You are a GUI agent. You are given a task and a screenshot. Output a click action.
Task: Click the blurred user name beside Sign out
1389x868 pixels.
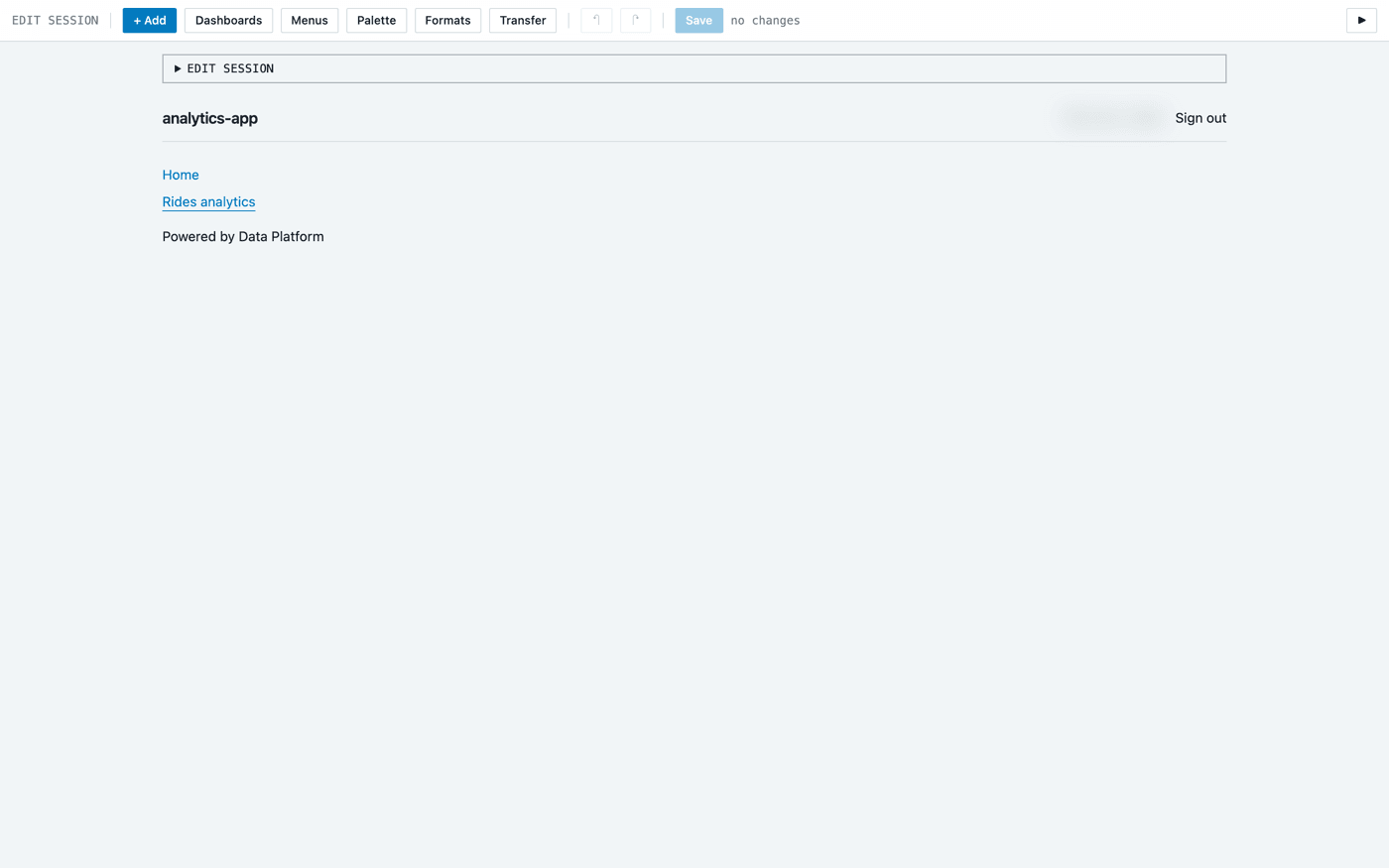tap(1111, 118)
